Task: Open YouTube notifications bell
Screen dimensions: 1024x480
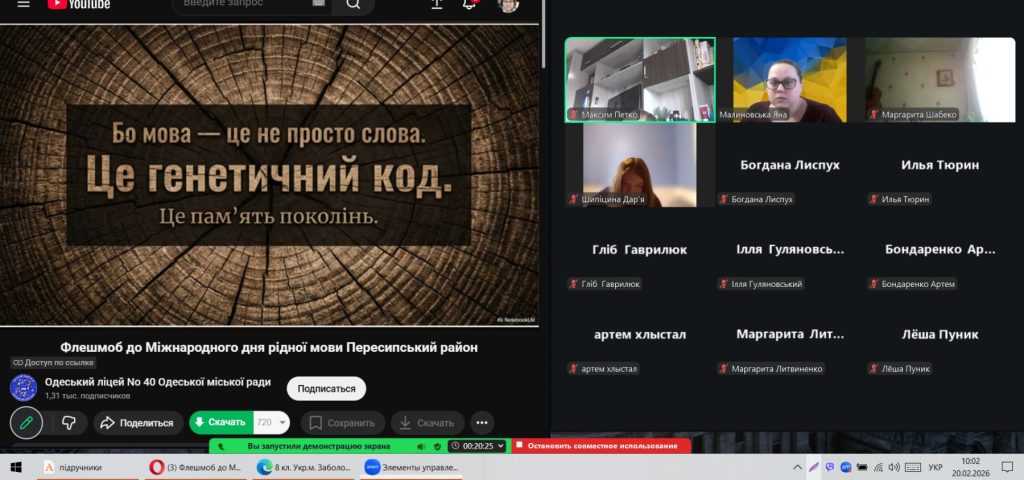Action: click(469, 5)
